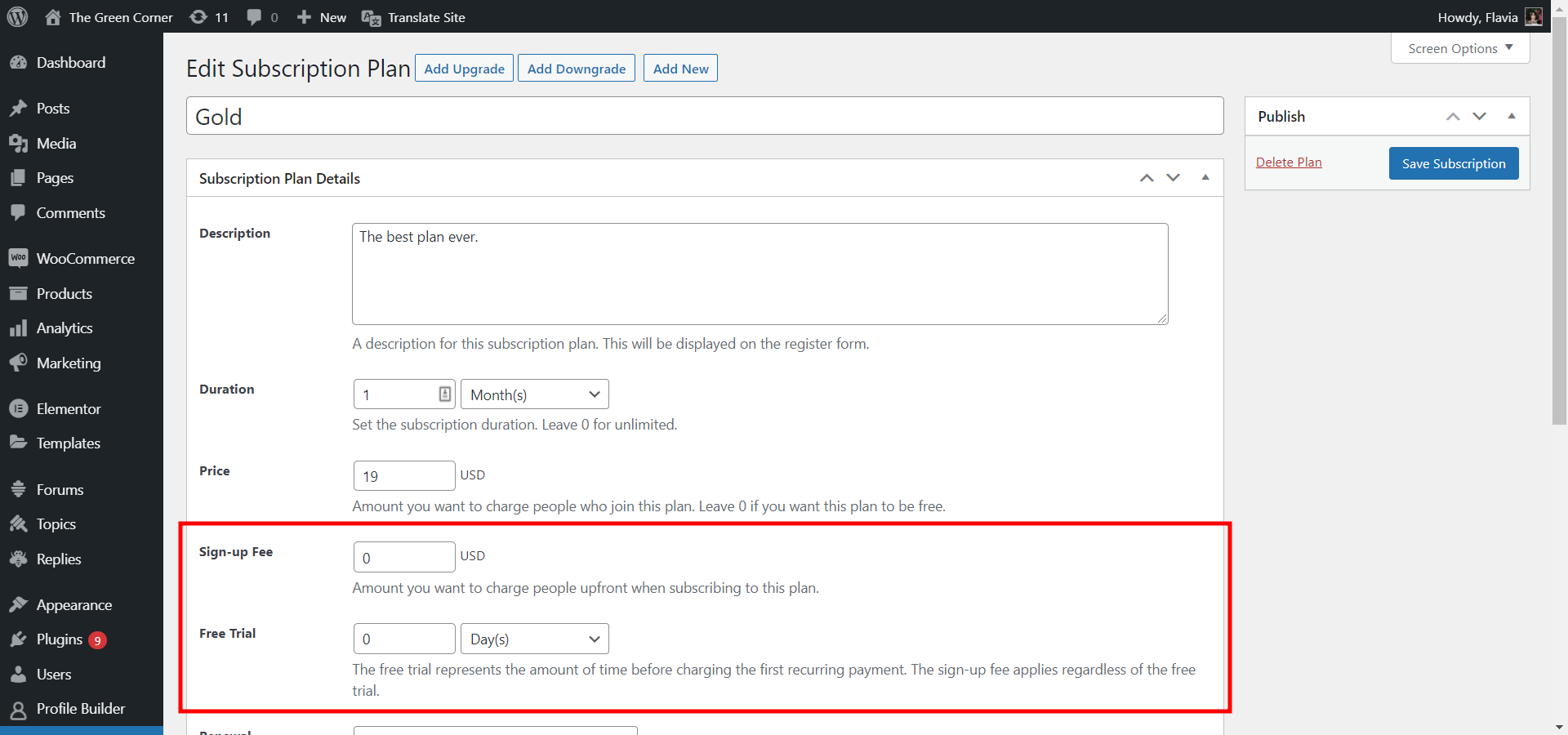1568x735 pixels.
Task: Click the Replies icon in sidebar
Action: (x=18, y=559)
